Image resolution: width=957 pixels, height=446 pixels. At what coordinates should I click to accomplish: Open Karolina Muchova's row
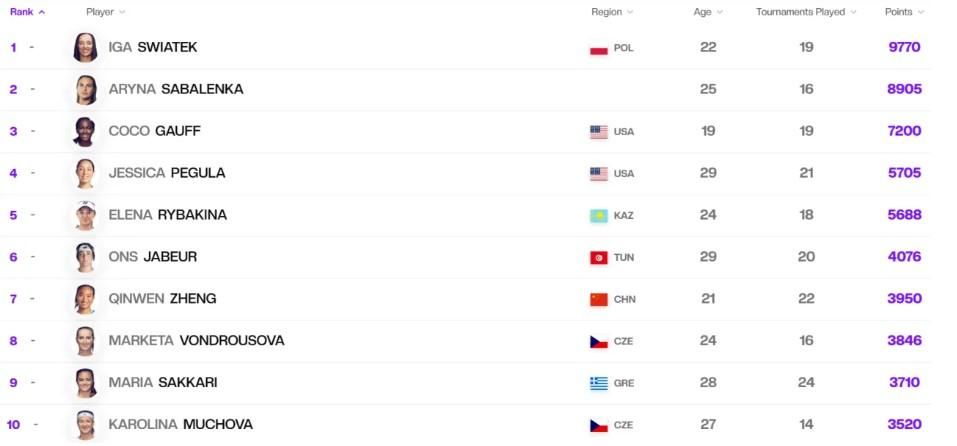click(465, 425)
